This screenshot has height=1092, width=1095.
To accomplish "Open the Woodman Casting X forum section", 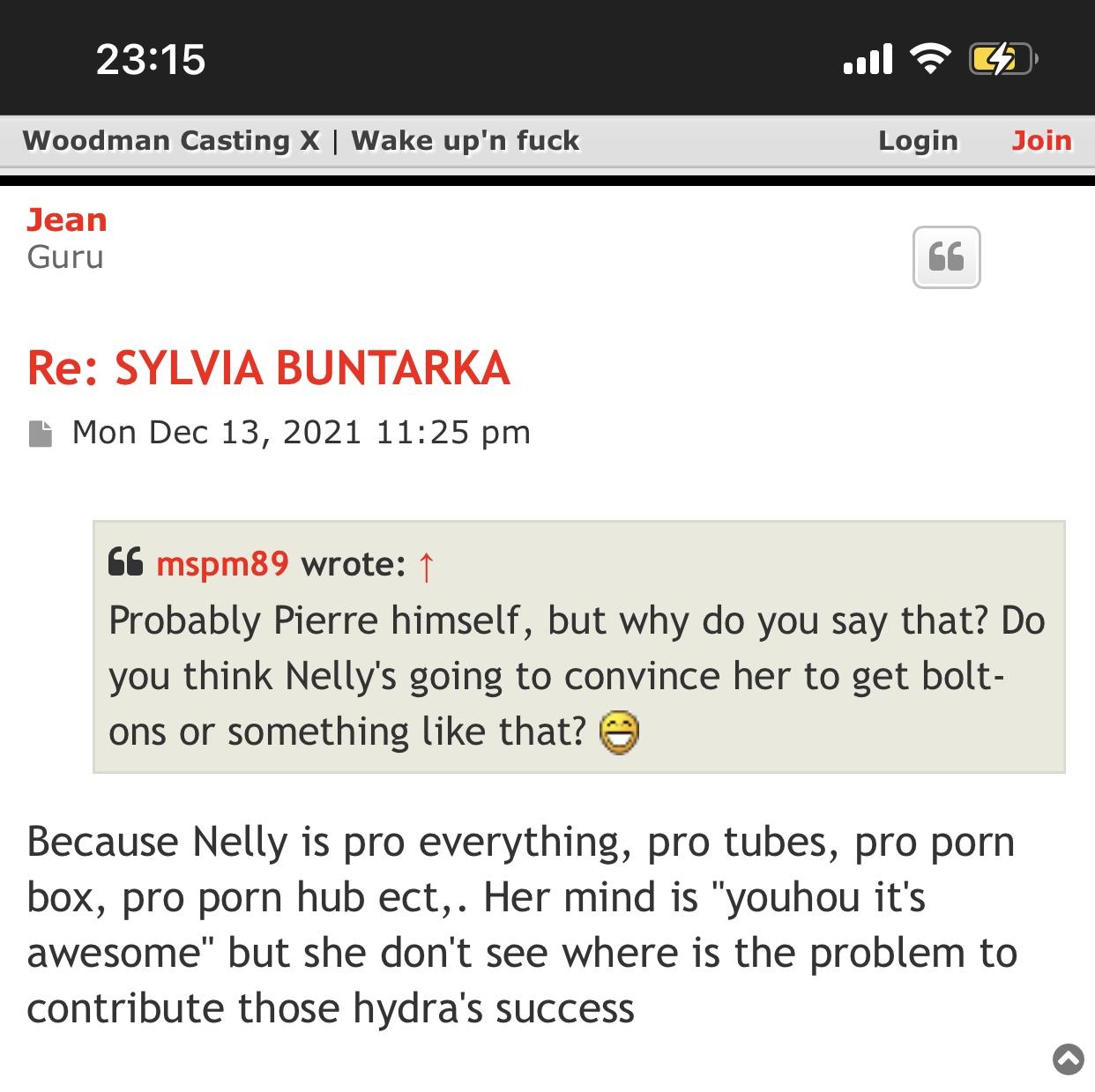I will [x=171, y=141].
